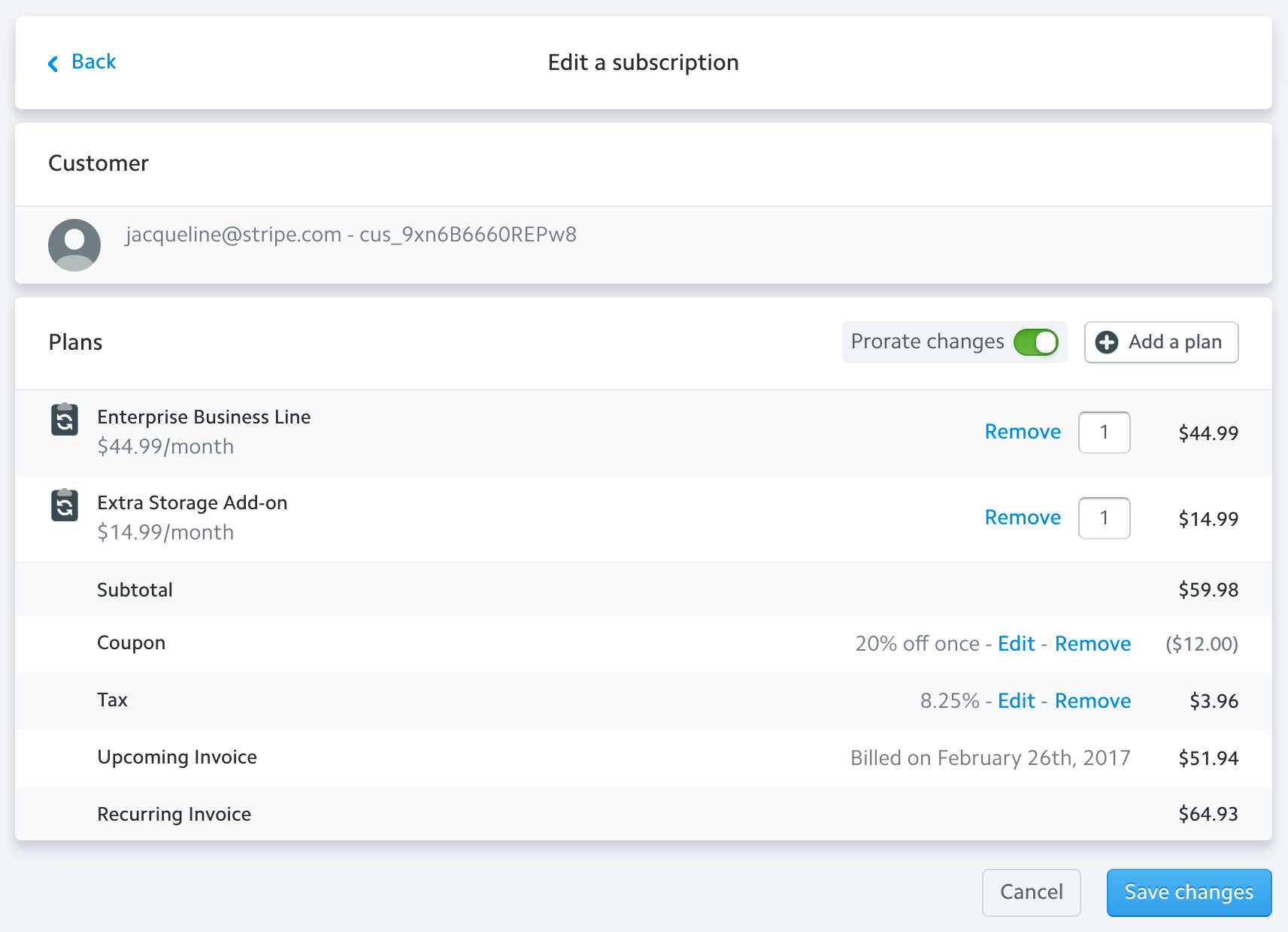Click the $14.99 line total for Extra Storage
Viewport: 1288px width, 932px height.
(x=1208, y=519)
